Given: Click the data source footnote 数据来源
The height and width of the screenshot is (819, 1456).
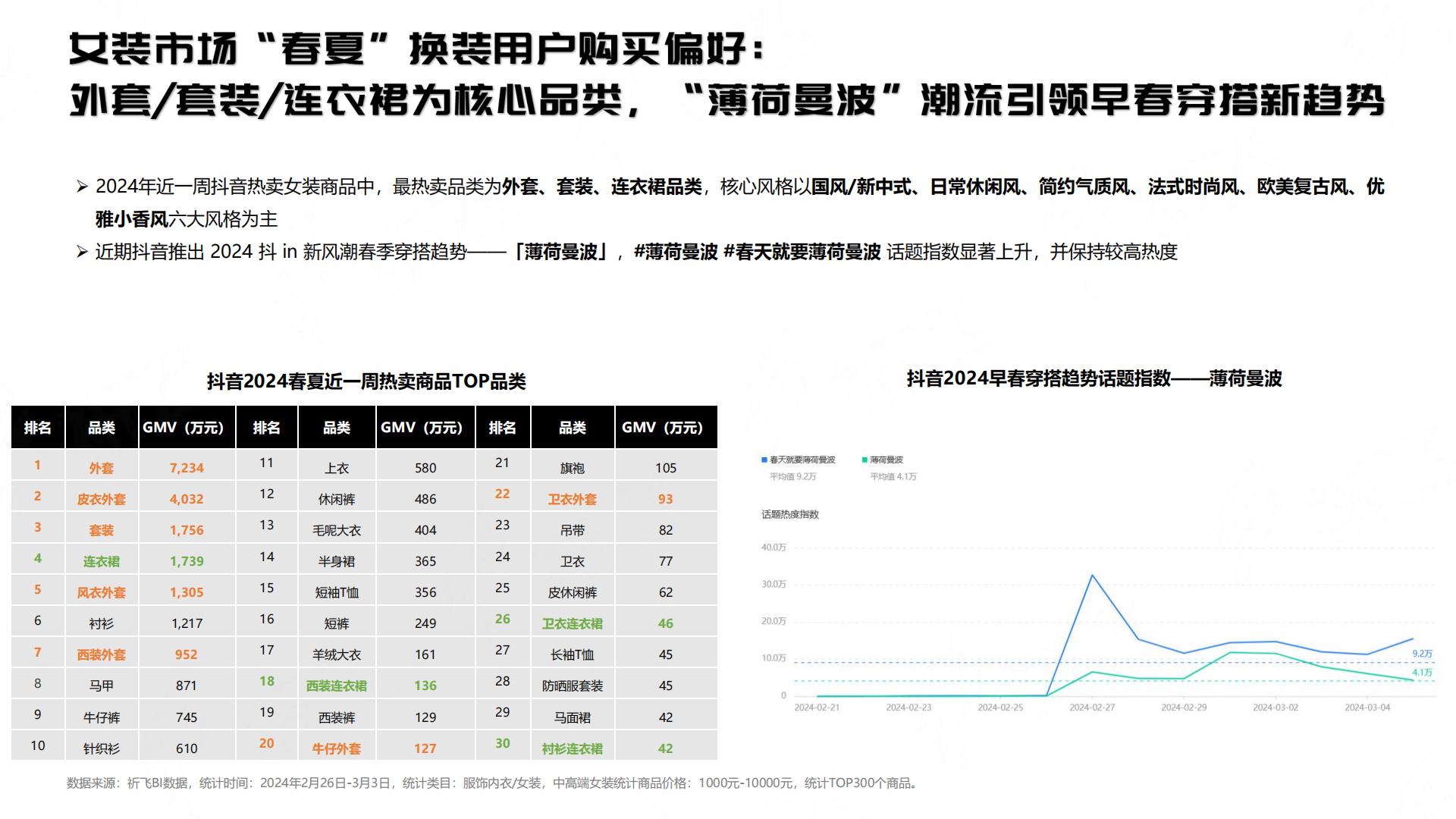Looking at the screenshot, I should [494, 783].
